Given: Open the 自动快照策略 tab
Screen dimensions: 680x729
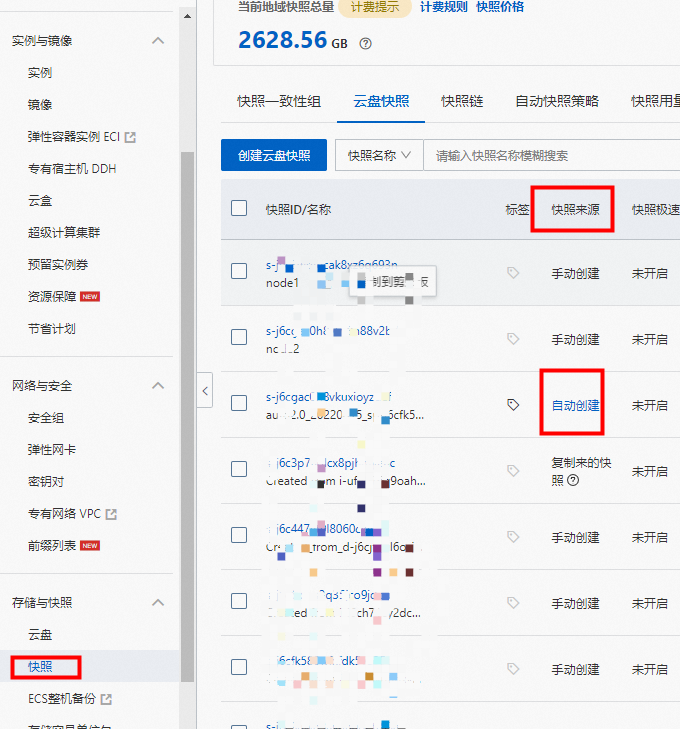Looking at the screenshot, I should point(557,101).
